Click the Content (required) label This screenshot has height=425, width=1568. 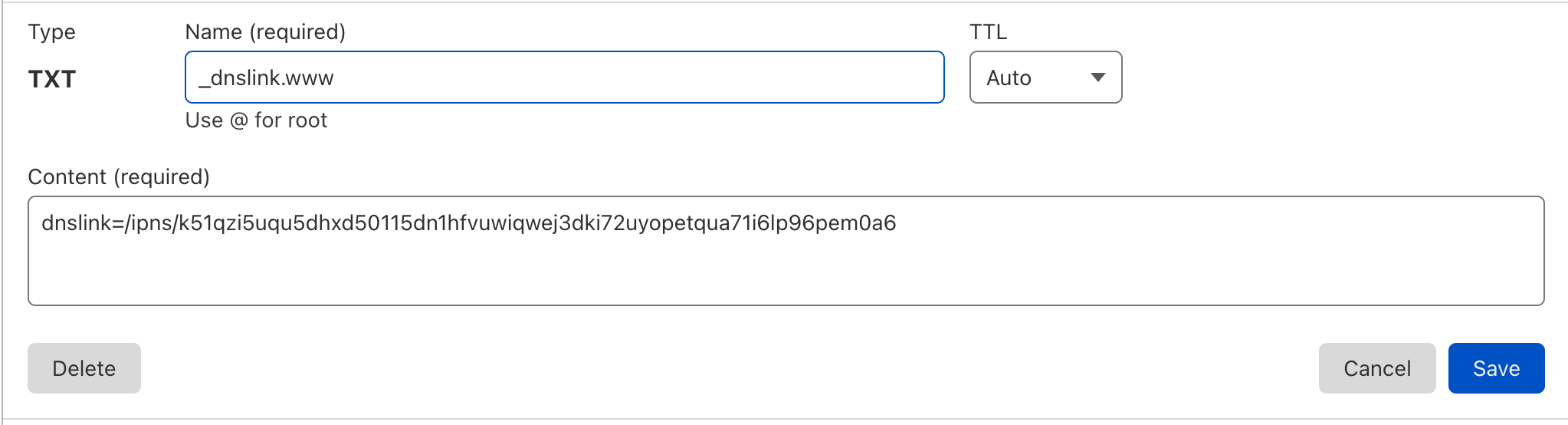coord(119,177)
